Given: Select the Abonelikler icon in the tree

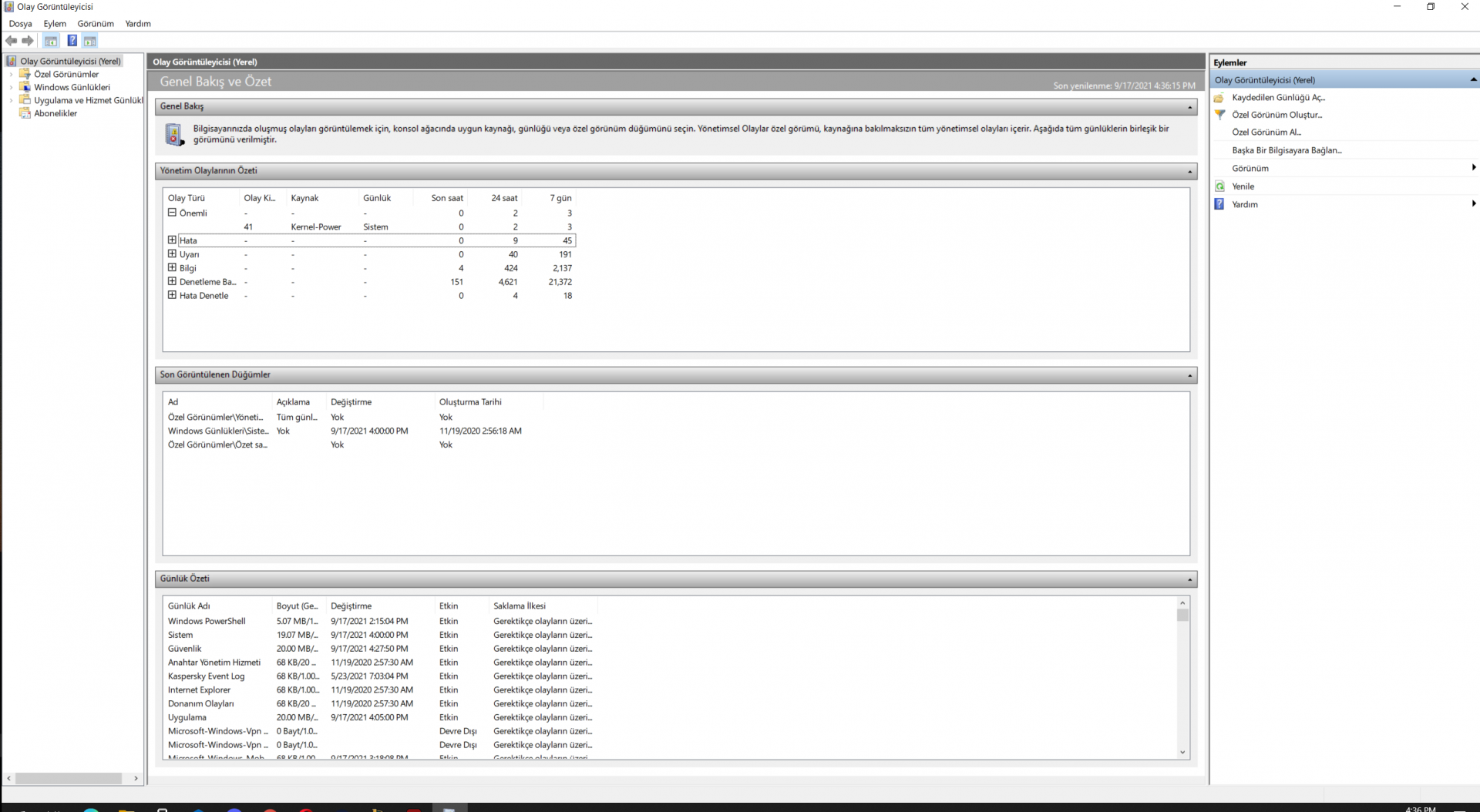Looking at the screenshot, I should 25,113.
